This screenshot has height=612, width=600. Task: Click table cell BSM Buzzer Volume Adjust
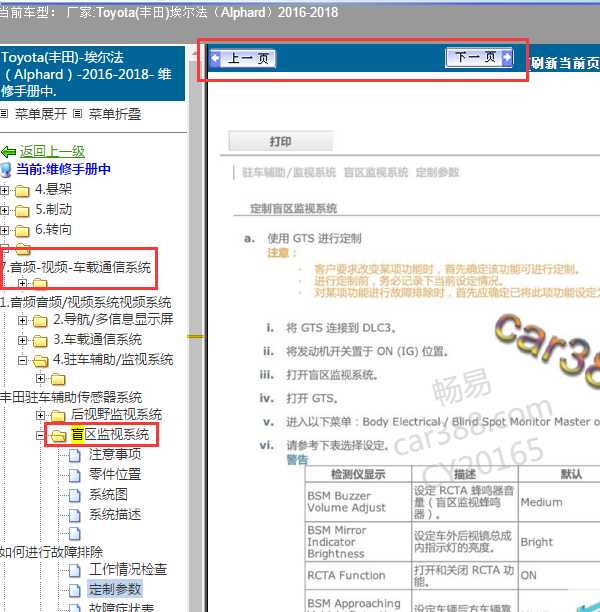pos(358,502)
